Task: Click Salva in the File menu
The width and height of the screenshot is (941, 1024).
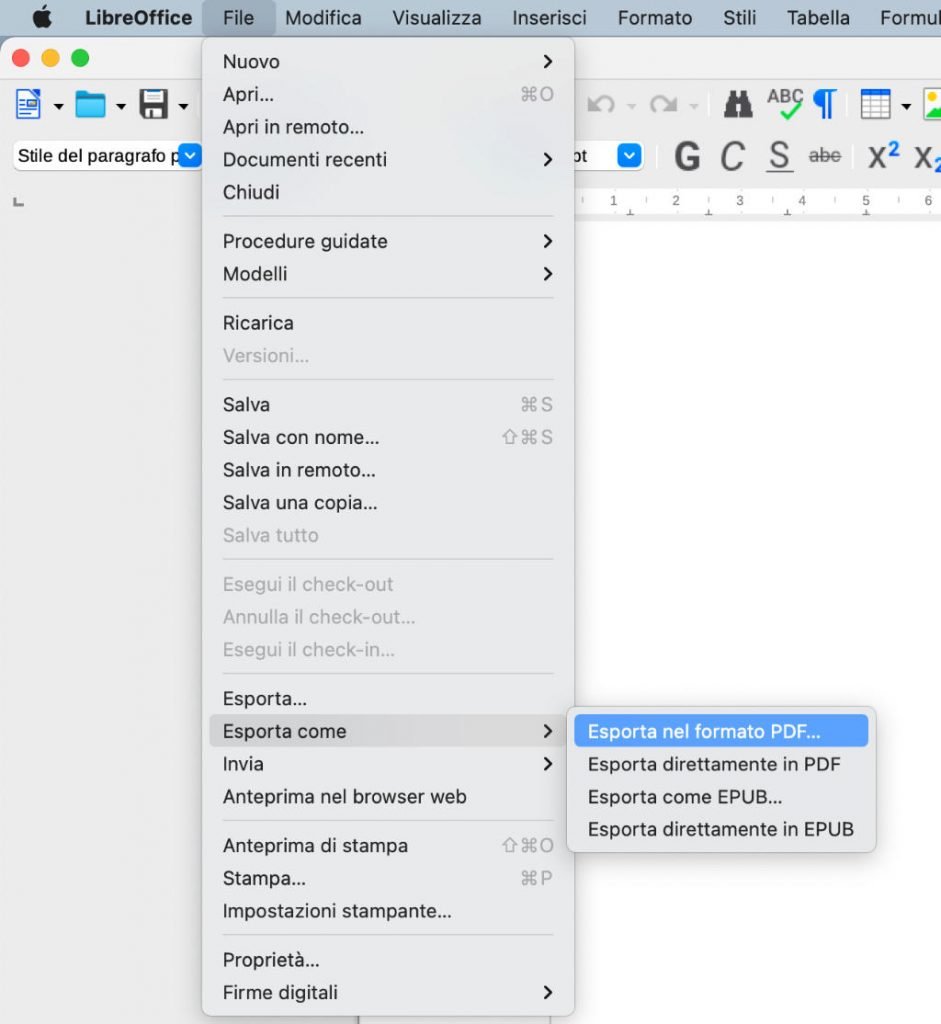Action: [388, 404]
